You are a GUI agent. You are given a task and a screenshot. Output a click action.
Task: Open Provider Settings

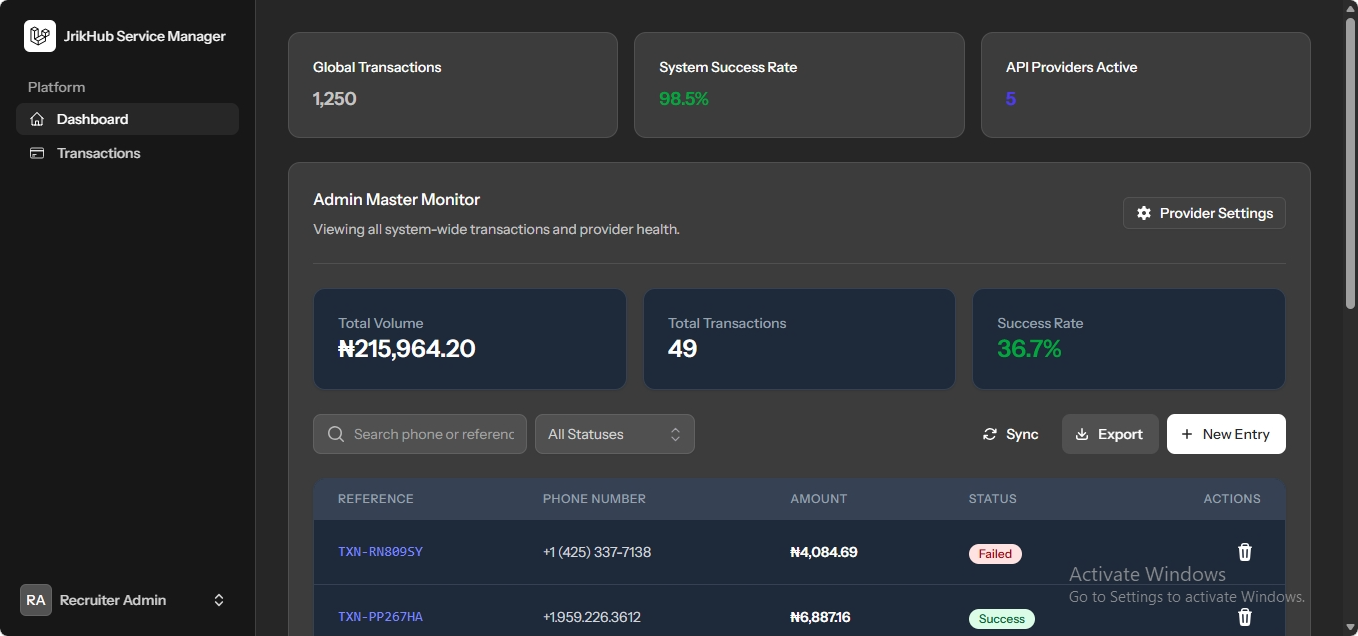pos(1204,213)
